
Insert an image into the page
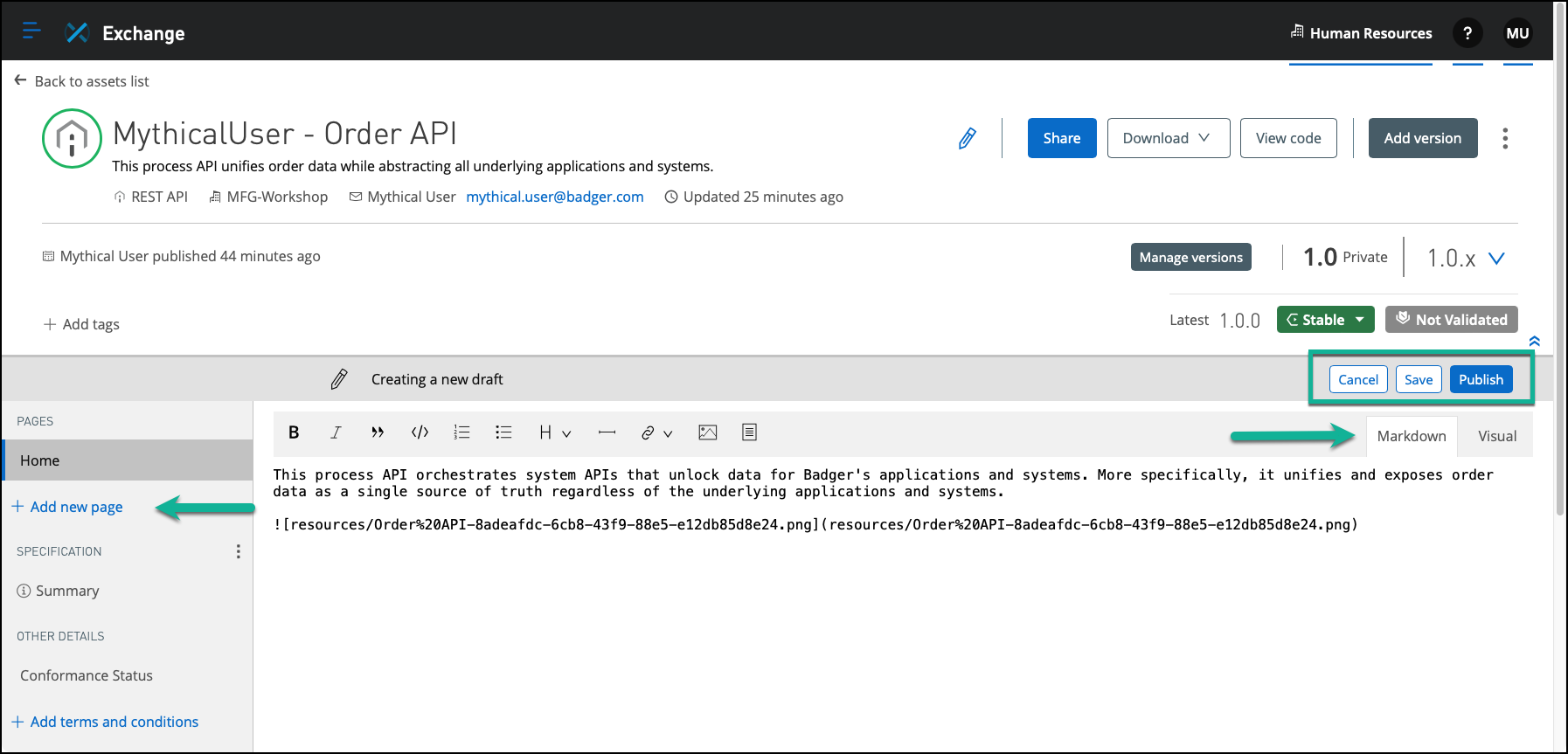(708, 432)
